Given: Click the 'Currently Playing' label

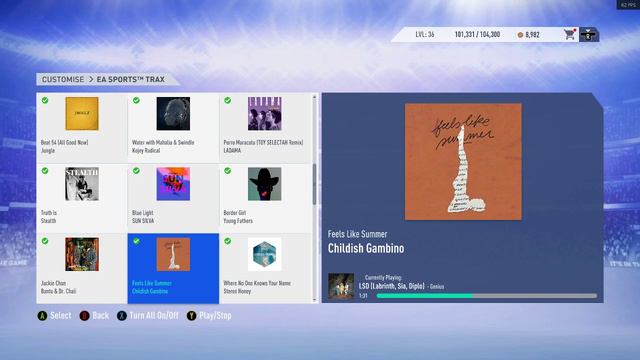Looking at the screenshot, I should click(x=383, y=278).
